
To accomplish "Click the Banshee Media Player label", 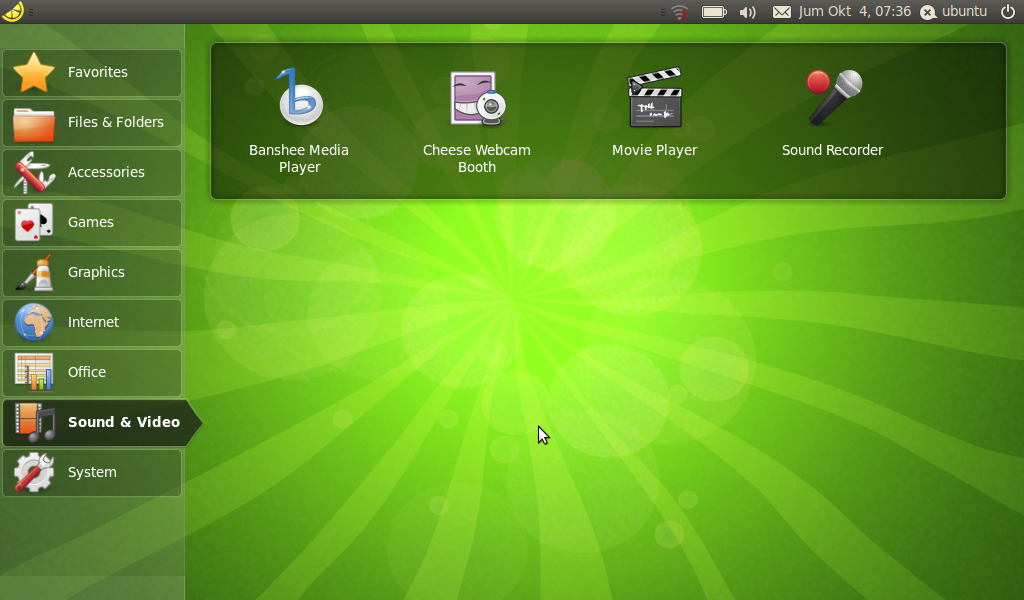I will [299, 159].
